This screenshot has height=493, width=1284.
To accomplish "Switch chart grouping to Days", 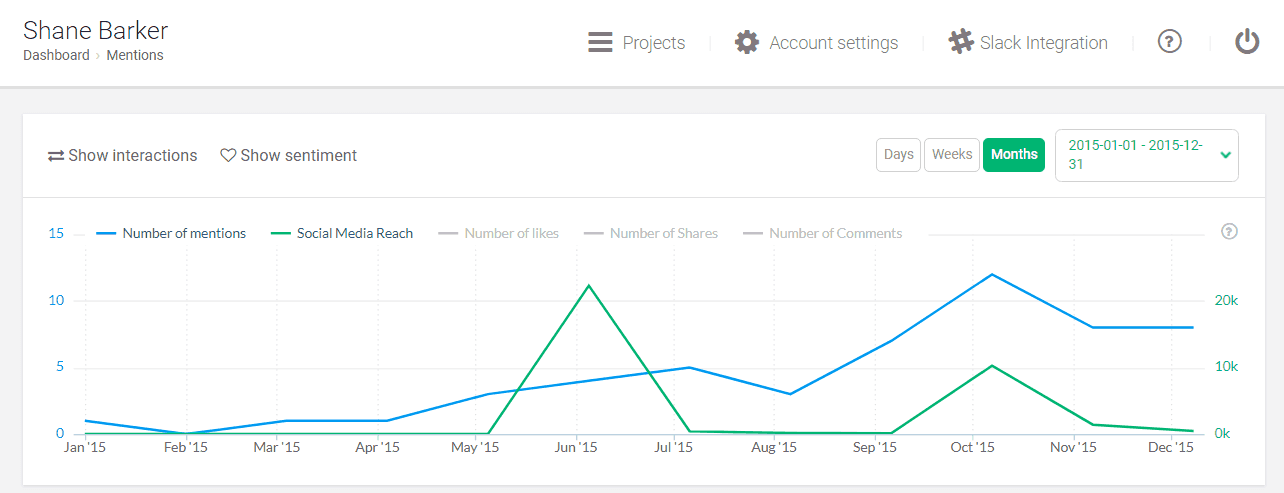I will point(899,155).
